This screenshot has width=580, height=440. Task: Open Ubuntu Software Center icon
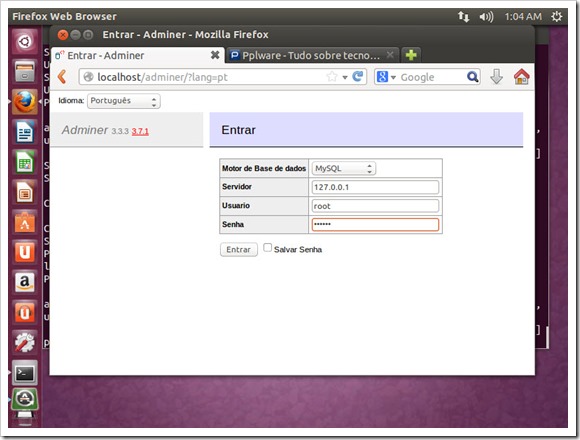click(x=24, y=223)
